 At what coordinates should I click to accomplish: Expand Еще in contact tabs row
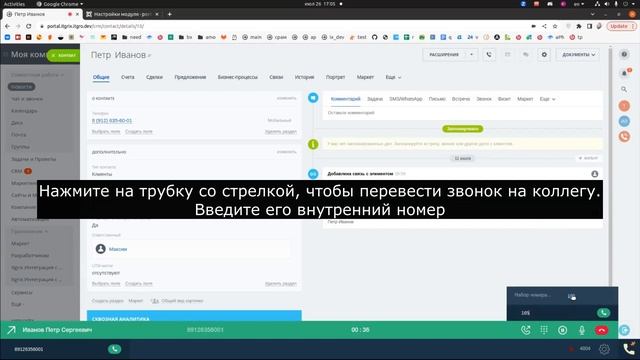click(393, 77)
